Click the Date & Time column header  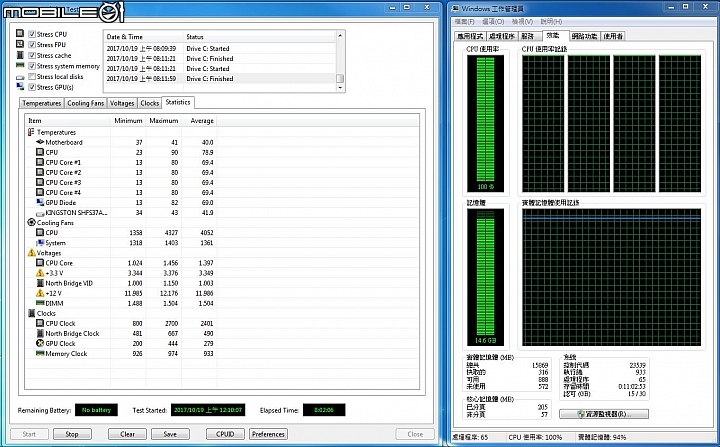tap(143, 37)
